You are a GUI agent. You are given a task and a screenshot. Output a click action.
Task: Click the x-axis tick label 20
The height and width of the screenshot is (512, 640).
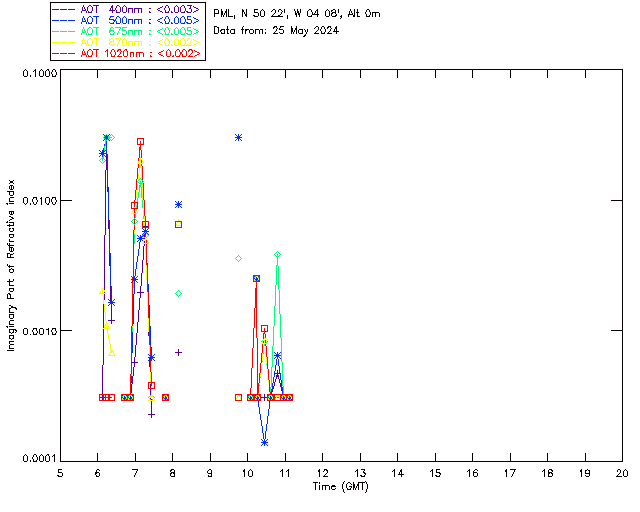click(x=622, y=472)
